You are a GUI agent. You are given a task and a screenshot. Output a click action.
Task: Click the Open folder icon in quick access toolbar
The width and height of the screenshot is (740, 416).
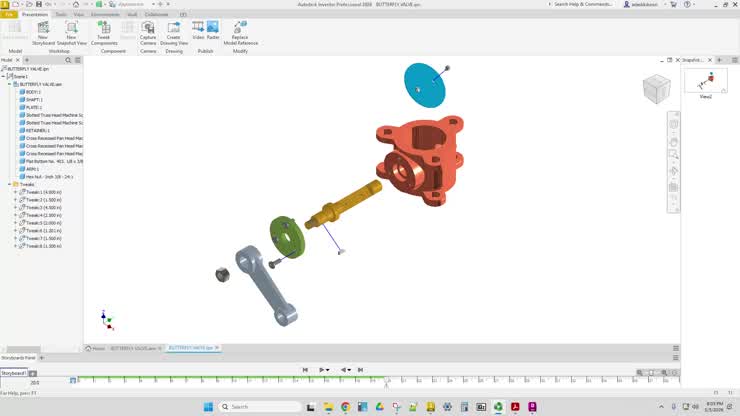click(29, 4)
